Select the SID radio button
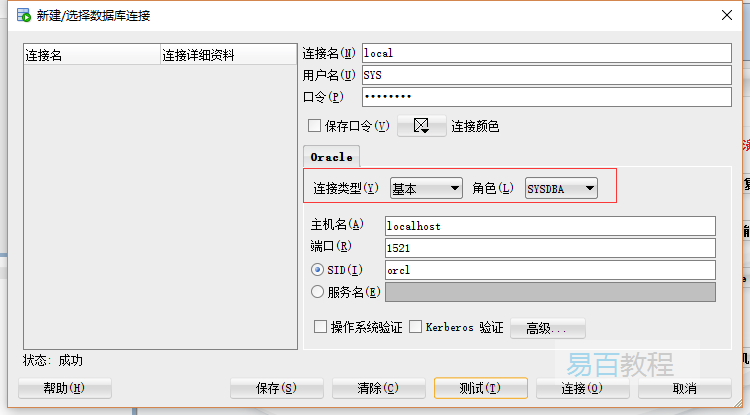 coord(318,270)
